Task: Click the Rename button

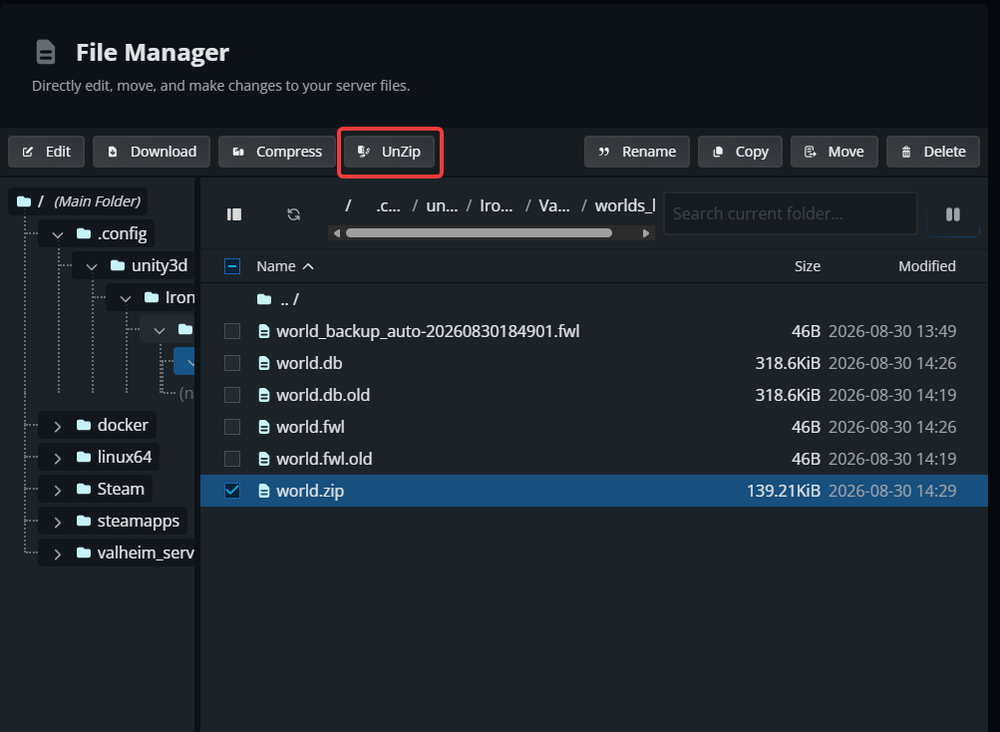Action: tap(636, 152)
